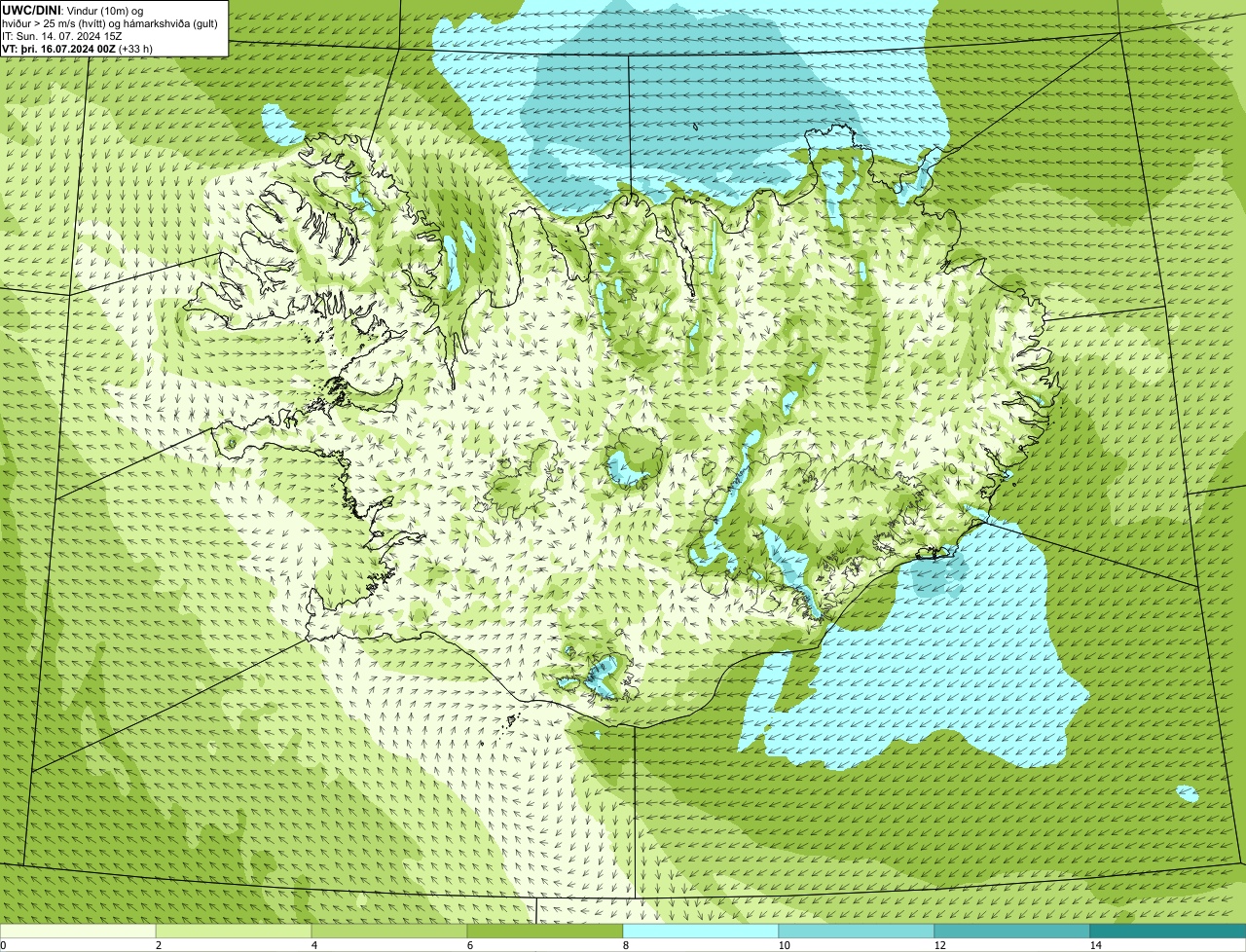Click the "8" legend scale label
This screenshot has height=952, width=1246.
tap(625, 945)
